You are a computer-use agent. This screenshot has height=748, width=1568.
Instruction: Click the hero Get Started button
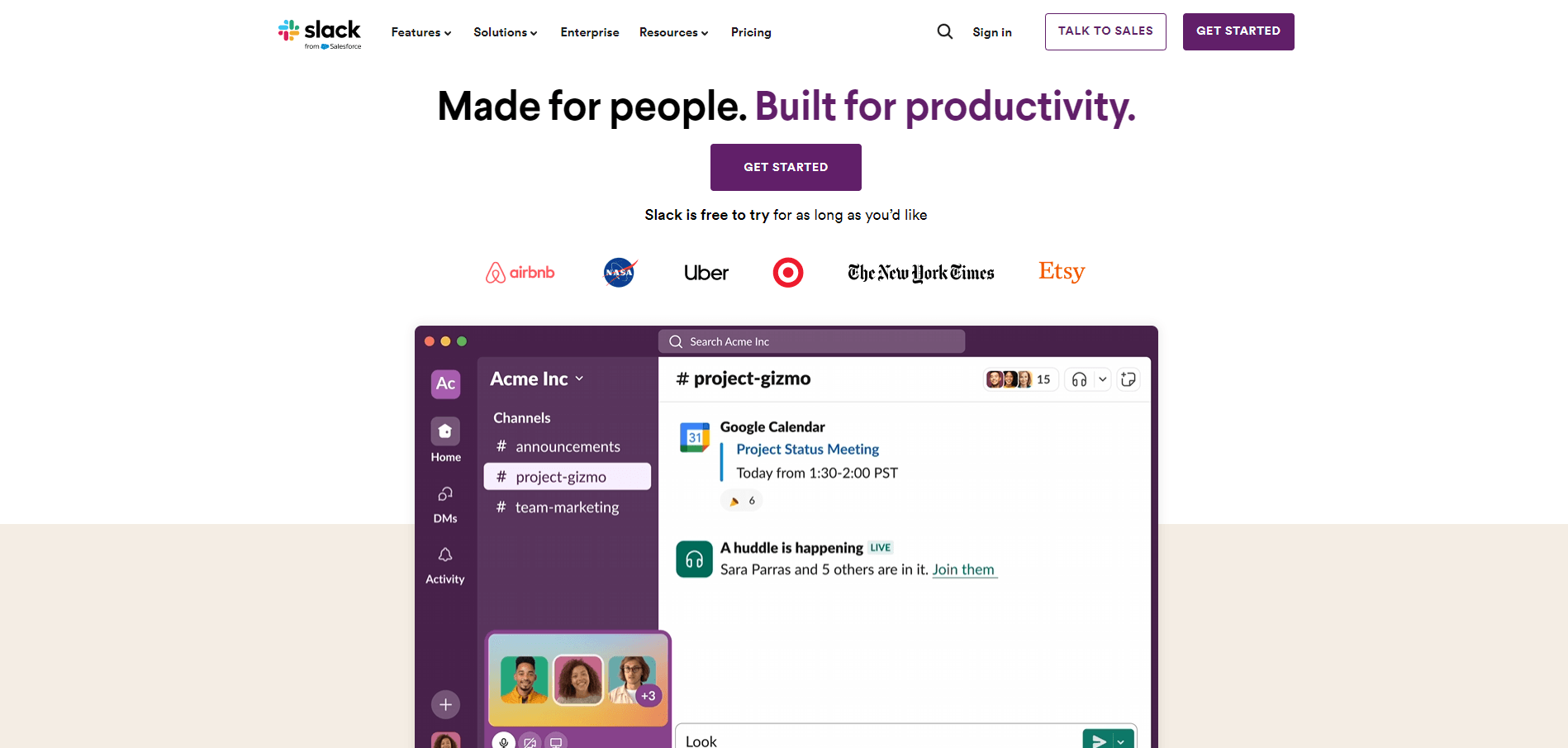[x=786, y=167]
